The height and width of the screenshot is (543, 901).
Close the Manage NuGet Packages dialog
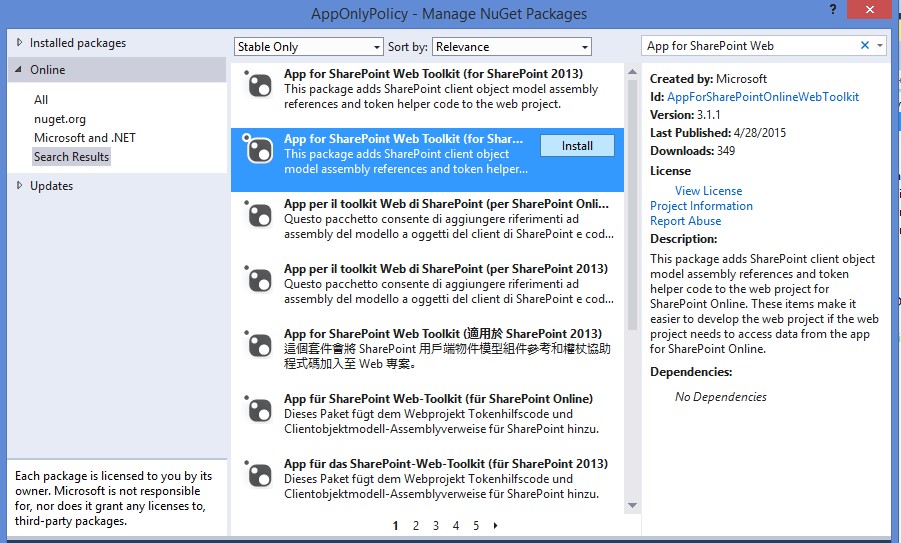870,9
